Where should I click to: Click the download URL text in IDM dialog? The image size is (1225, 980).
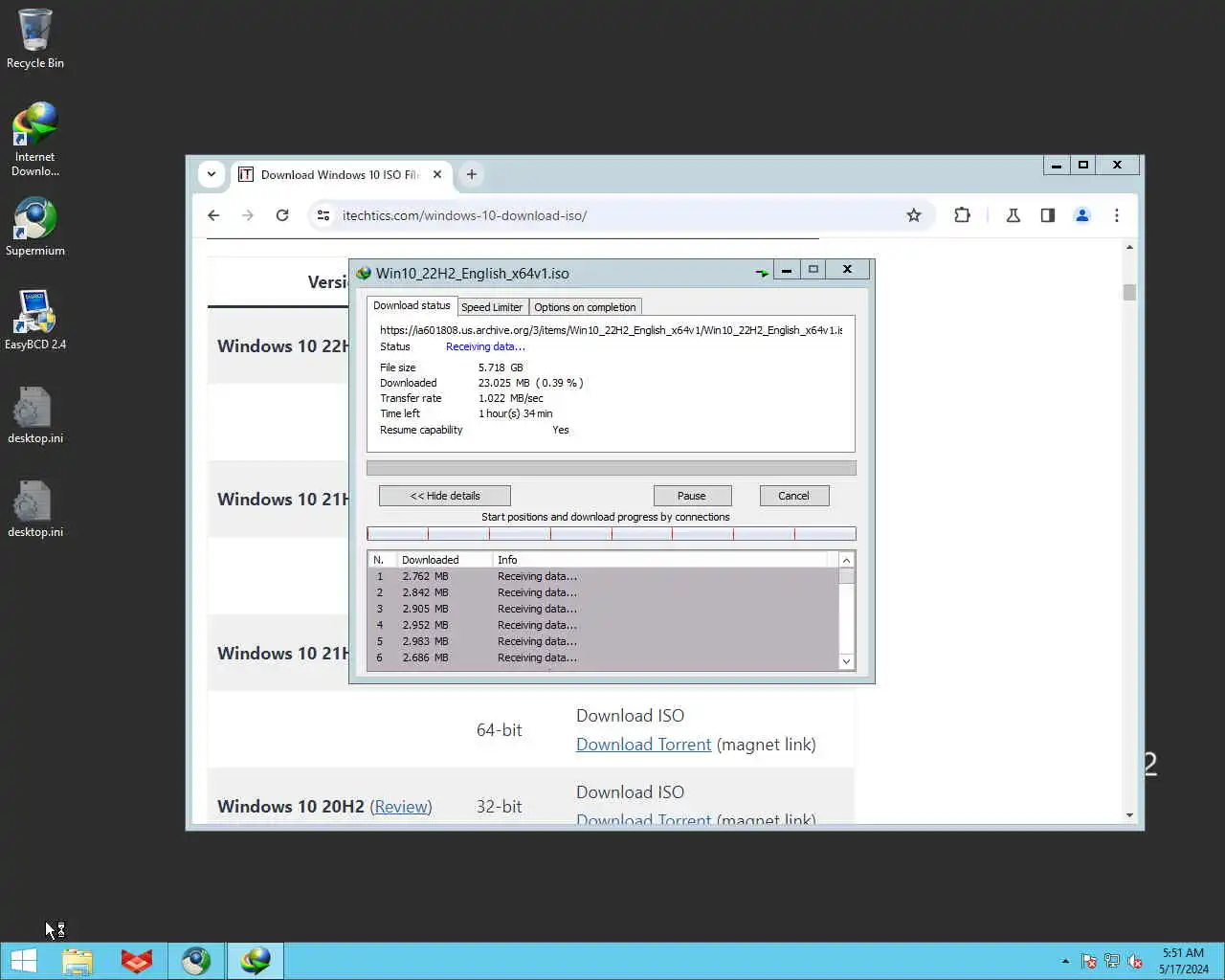point(612,330)
